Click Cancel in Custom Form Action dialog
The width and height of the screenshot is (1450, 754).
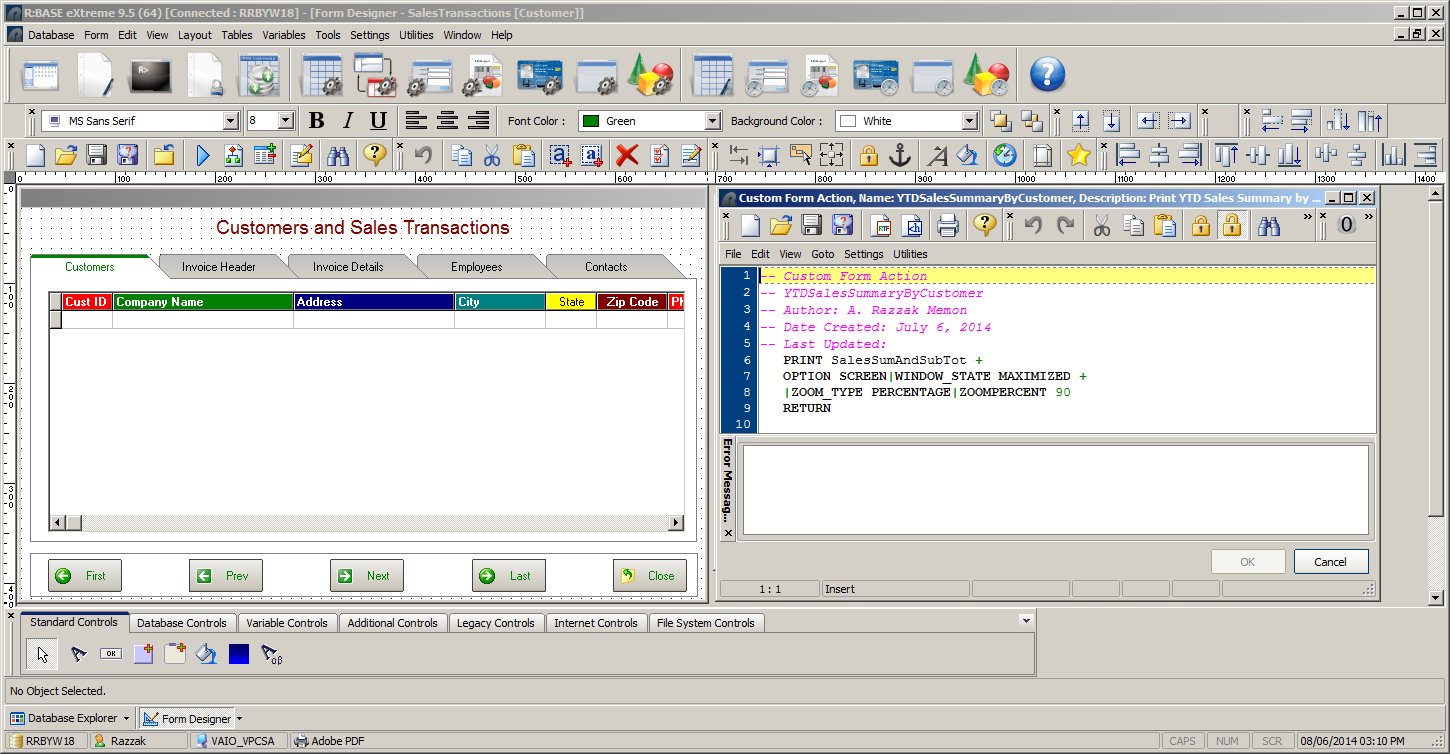[x=1330, y=562]
